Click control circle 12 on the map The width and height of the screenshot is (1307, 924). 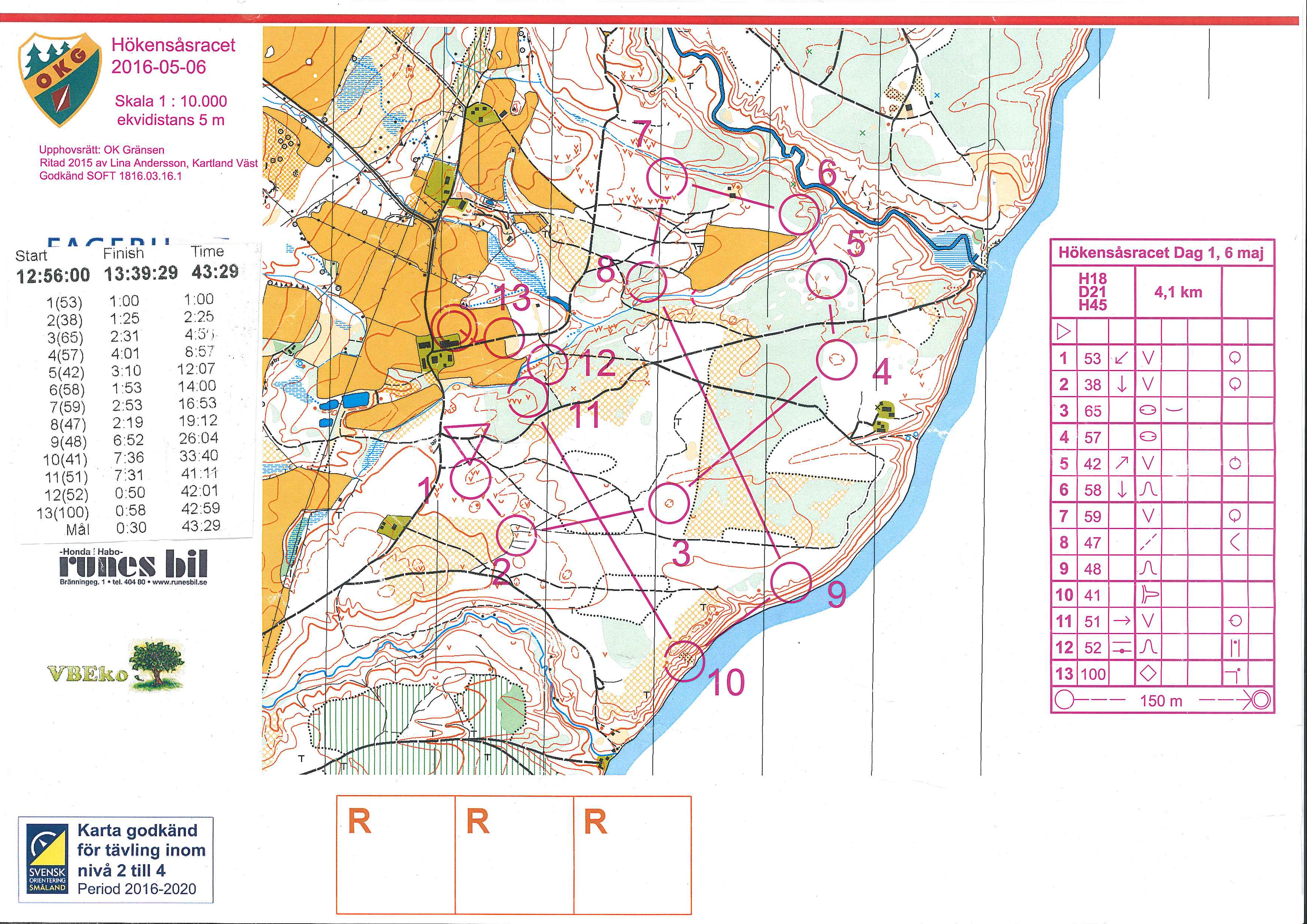(x=548, y=364)
